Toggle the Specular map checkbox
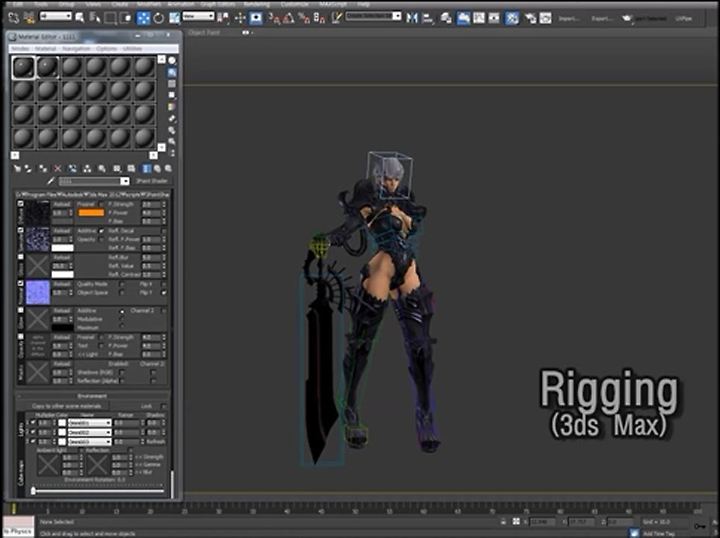The height and width of the screenshot is (538, 720). coord(21,230)
